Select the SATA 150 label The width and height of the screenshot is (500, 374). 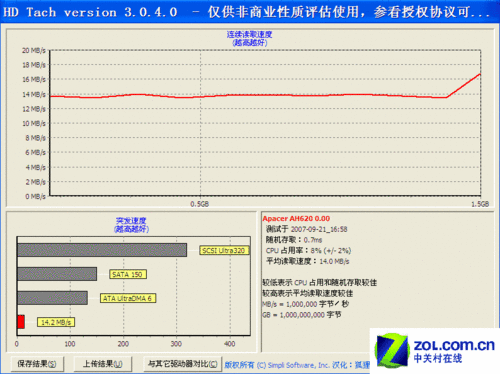pos(128,274)
